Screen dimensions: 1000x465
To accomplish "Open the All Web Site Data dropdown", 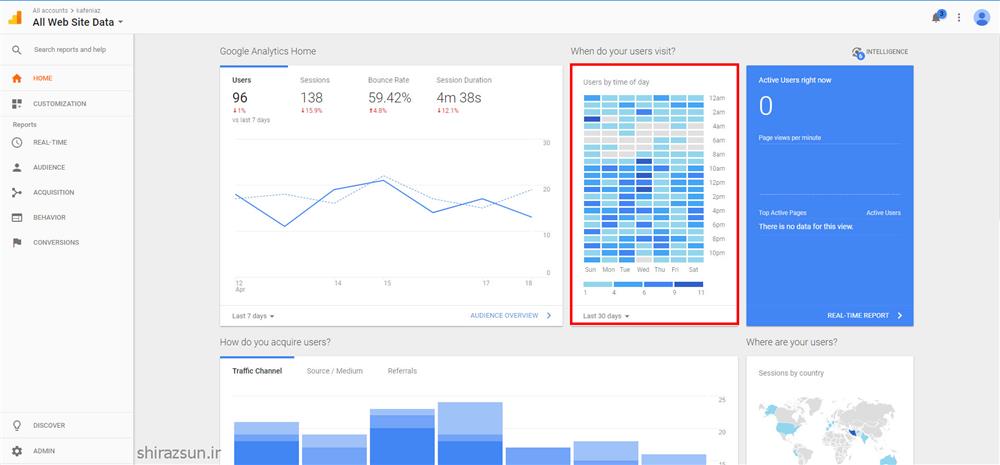I will pyautogui.click(x=78, y=22).
